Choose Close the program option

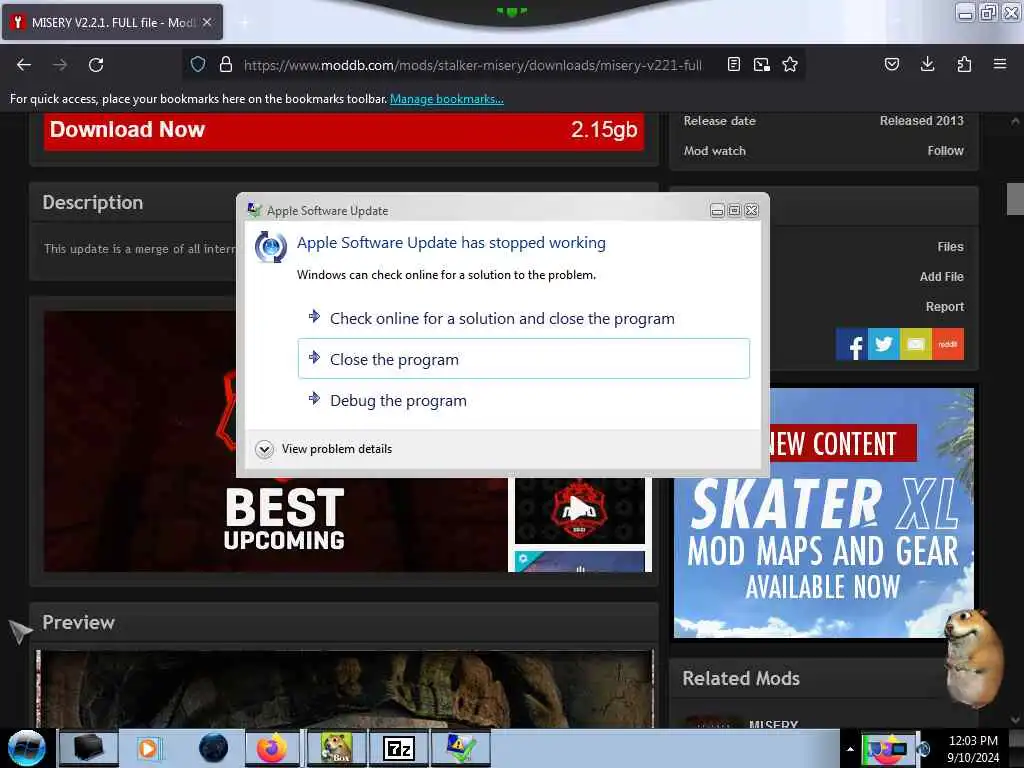524,359
